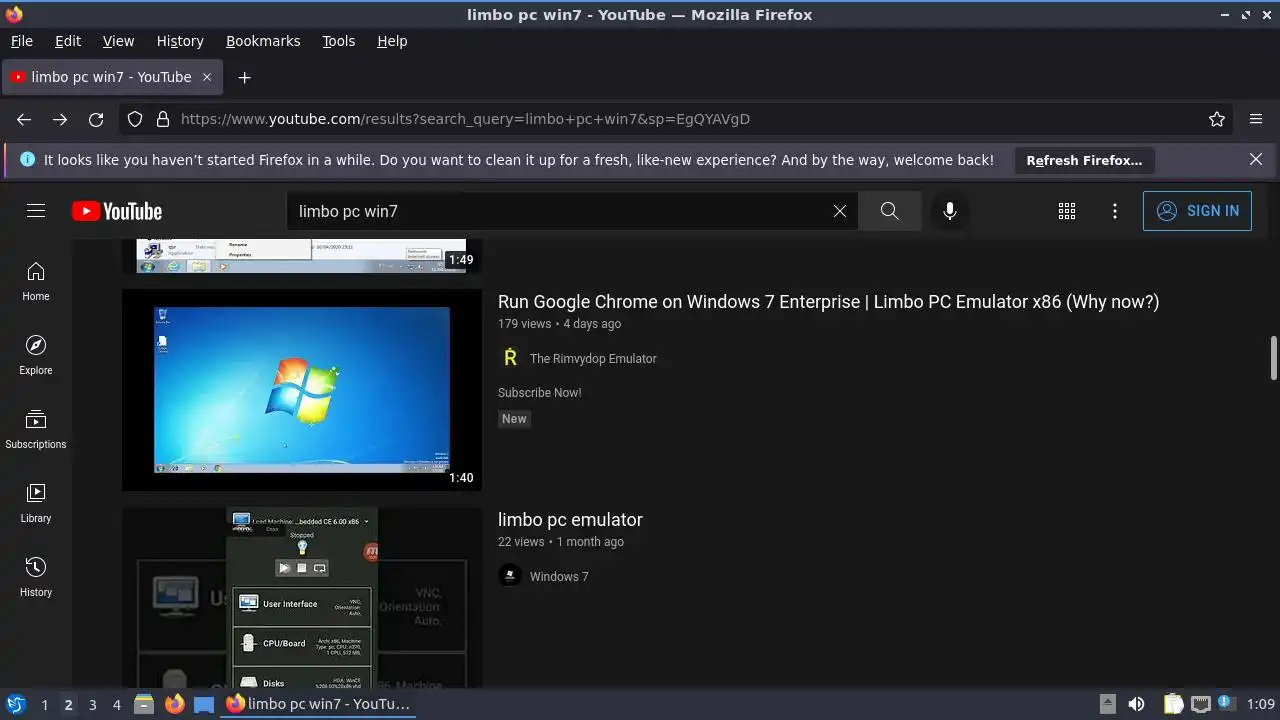Screen dimensions: 1280x720
Task: Open the File menu
Action: point(22,41)
